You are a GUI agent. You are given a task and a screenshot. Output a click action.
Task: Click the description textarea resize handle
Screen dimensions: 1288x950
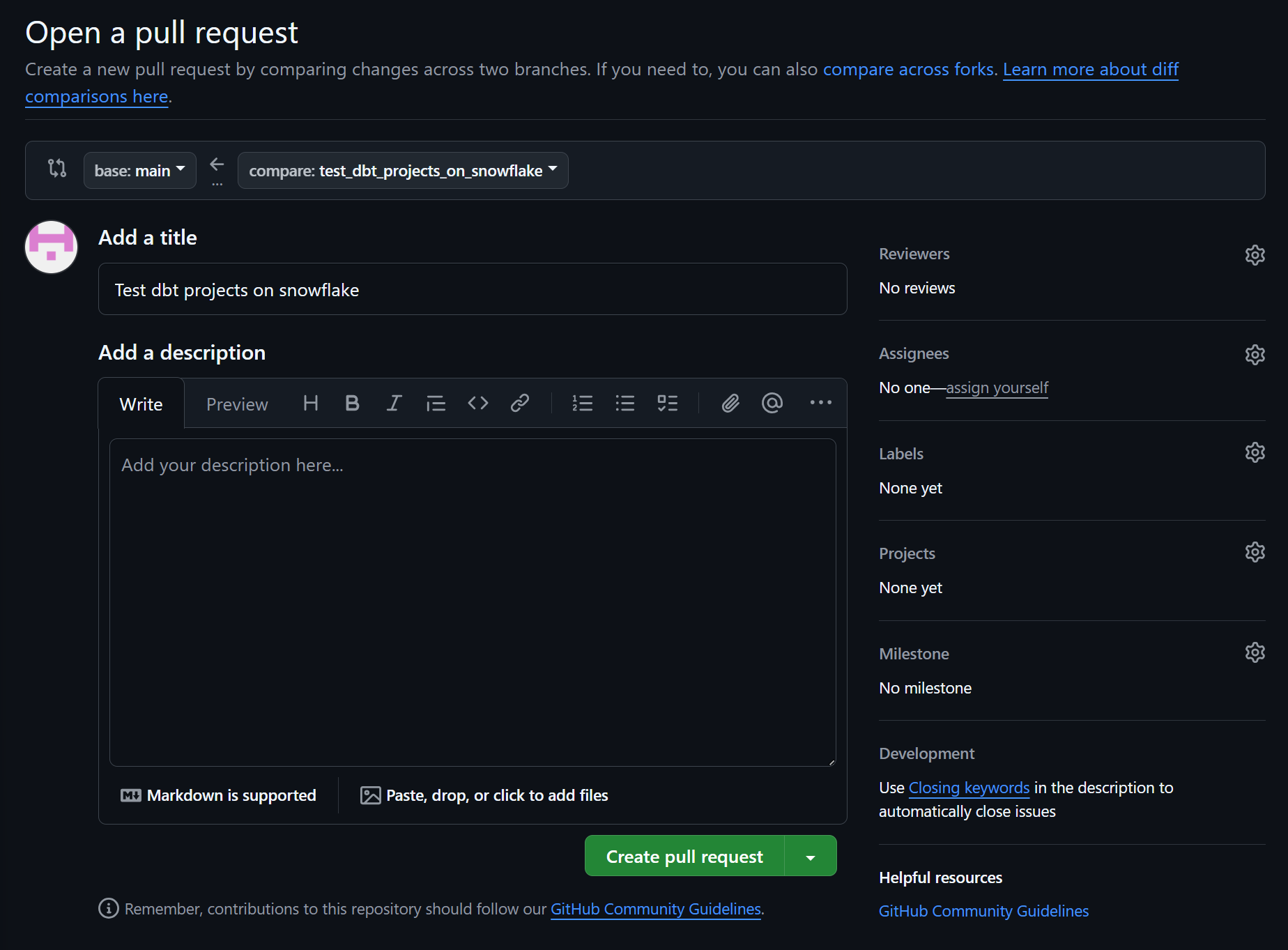pos(831,762)
